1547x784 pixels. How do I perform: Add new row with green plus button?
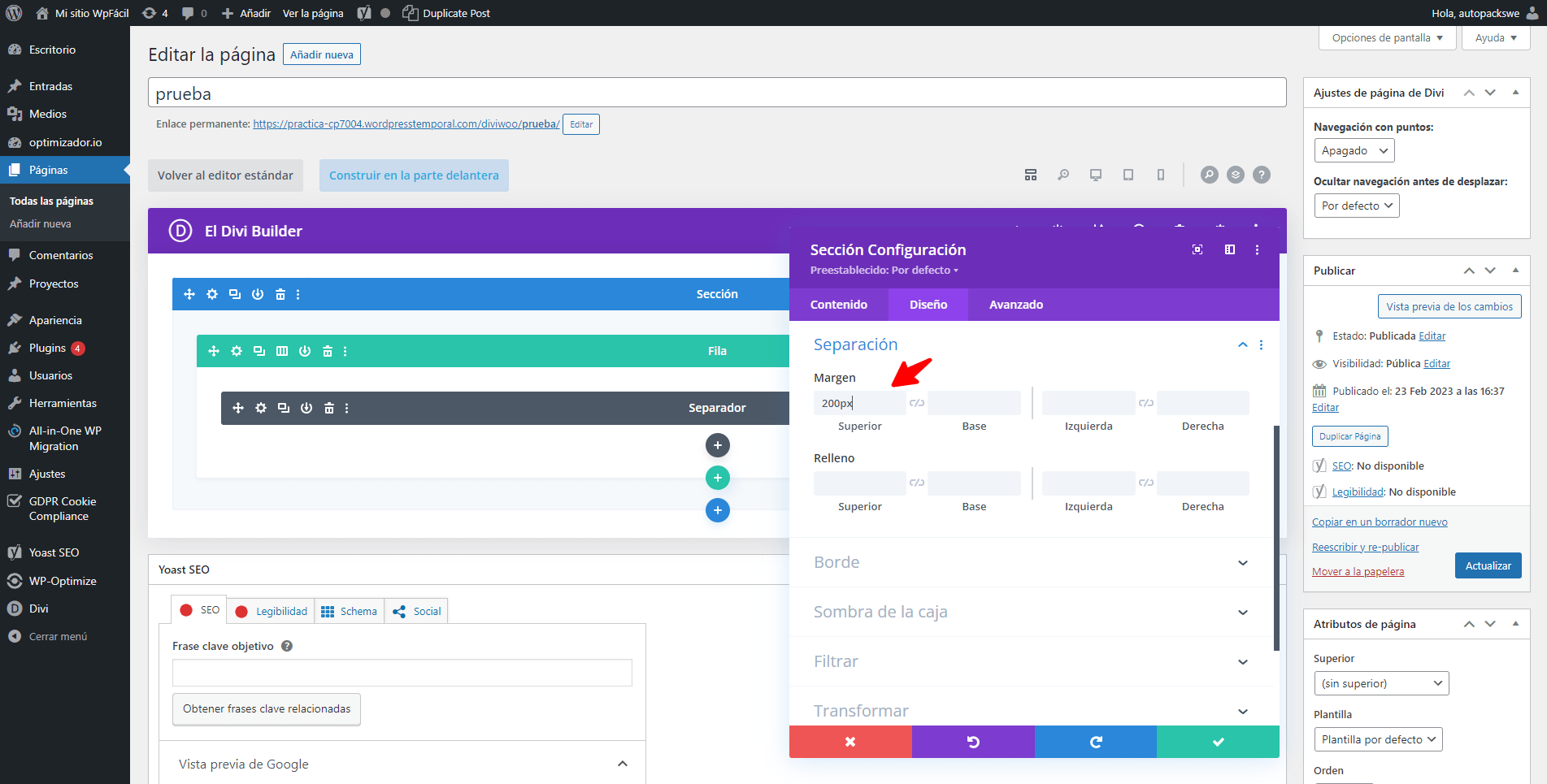click(718, 478)
